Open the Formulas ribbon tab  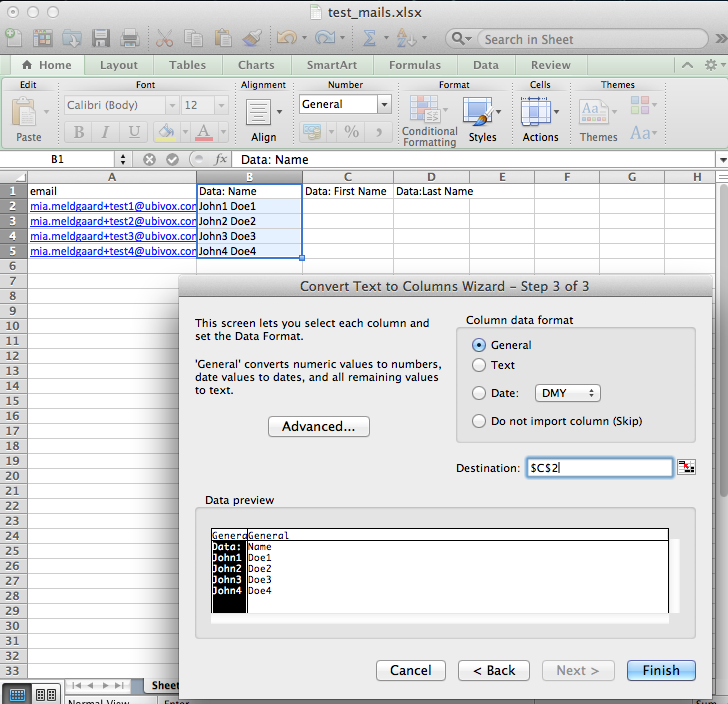[x=415, y=65]
